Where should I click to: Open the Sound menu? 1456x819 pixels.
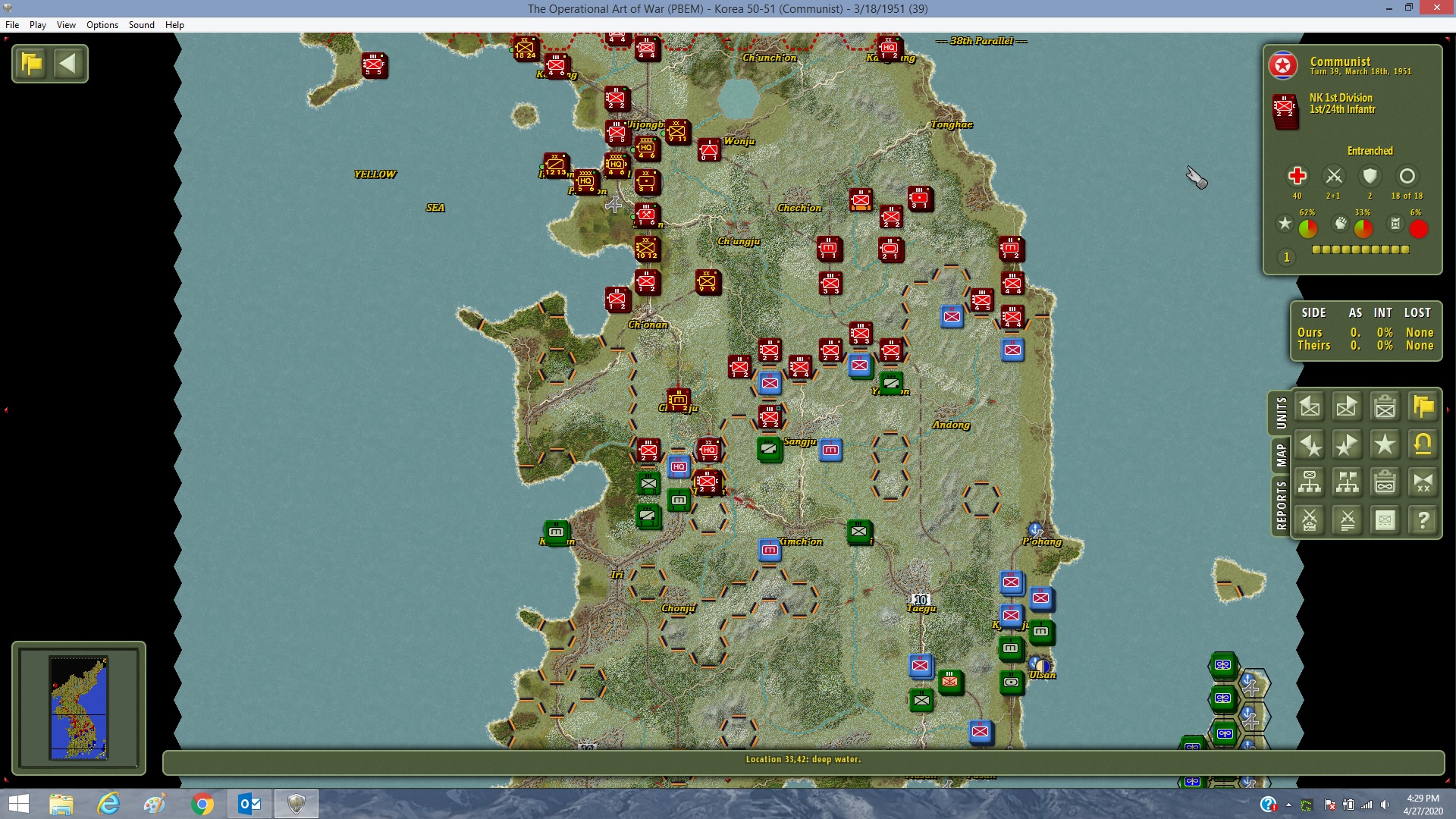(x=142, y=25)
